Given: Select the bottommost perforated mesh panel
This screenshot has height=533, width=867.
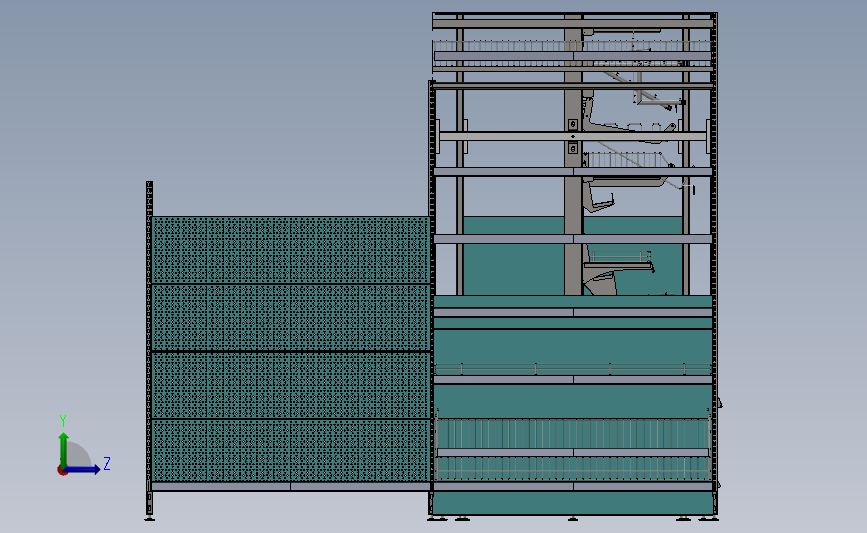Looking at the screenshot, I should click(291, 451).
